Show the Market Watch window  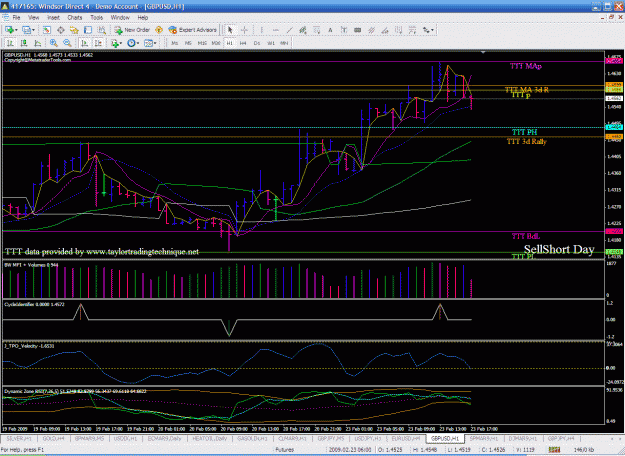[x=47, y=30]
